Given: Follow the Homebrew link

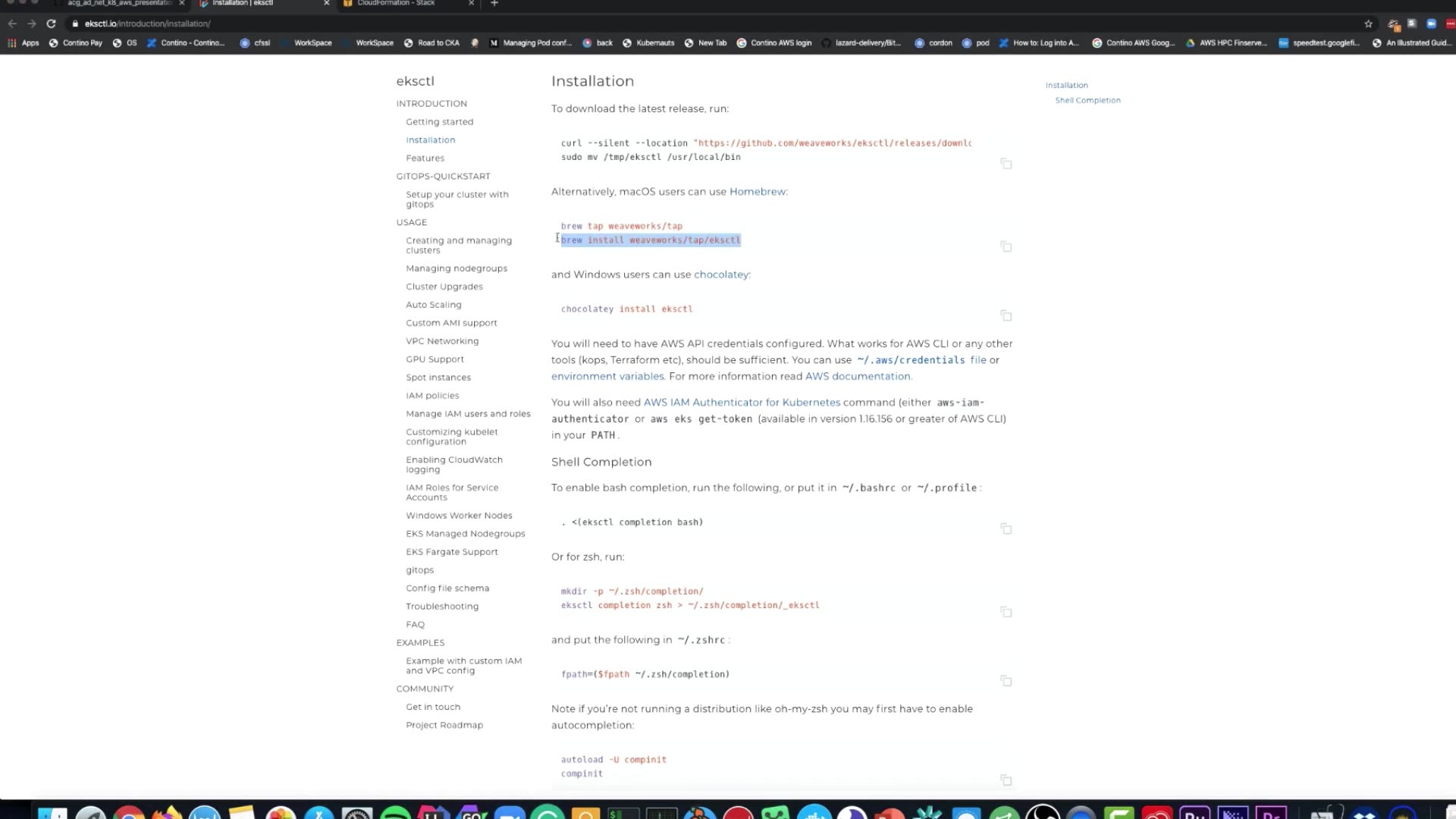Looking at the screenshot, I should (757, 192).
